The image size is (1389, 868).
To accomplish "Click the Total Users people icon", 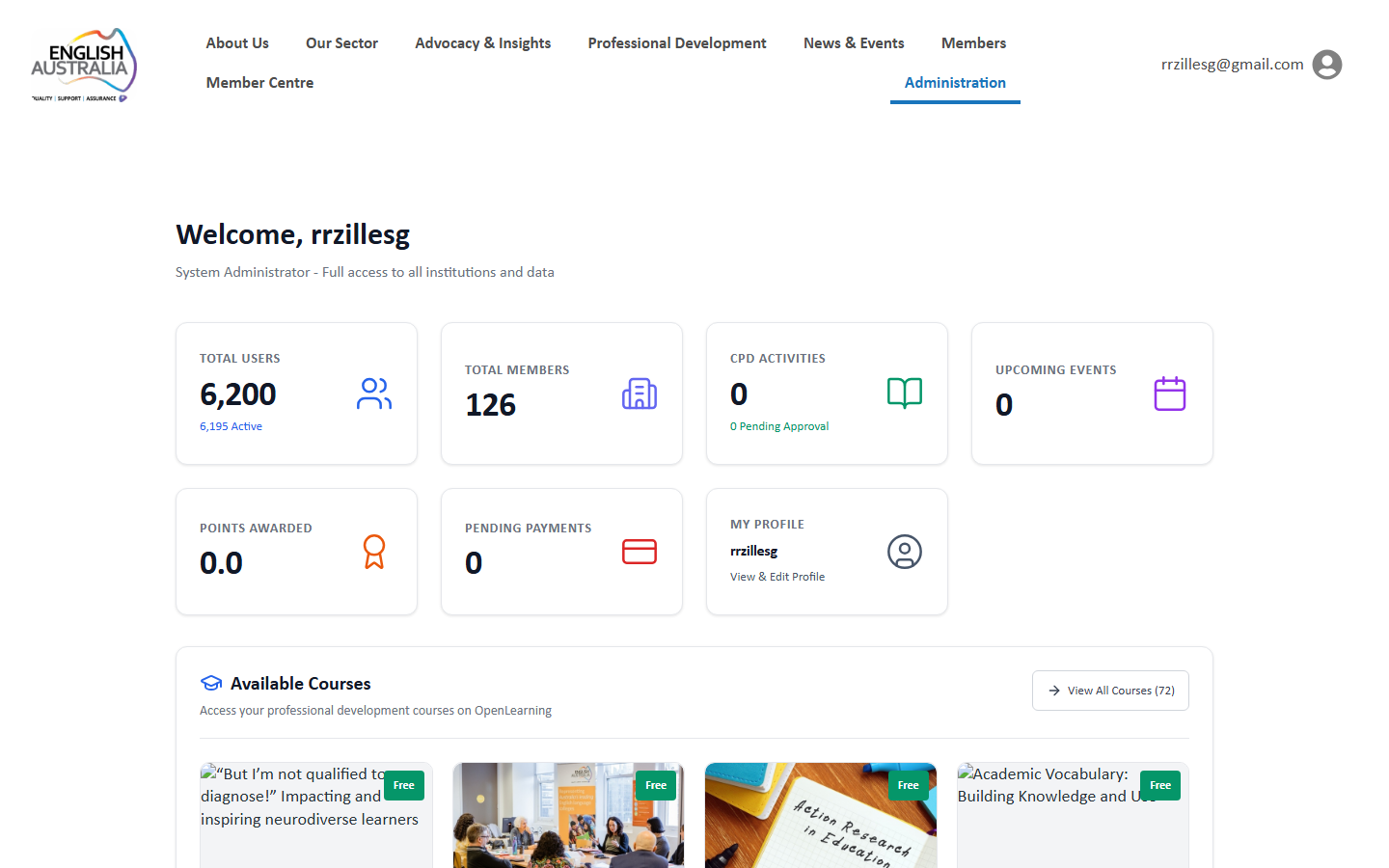I will click(x=374, y=393).
